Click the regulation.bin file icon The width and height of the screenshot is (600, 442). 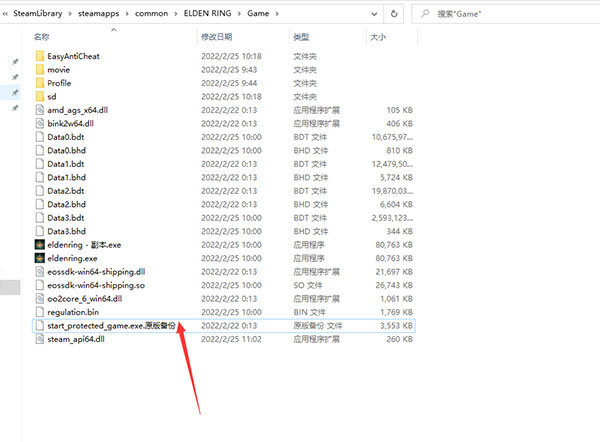tap(39, 312)
